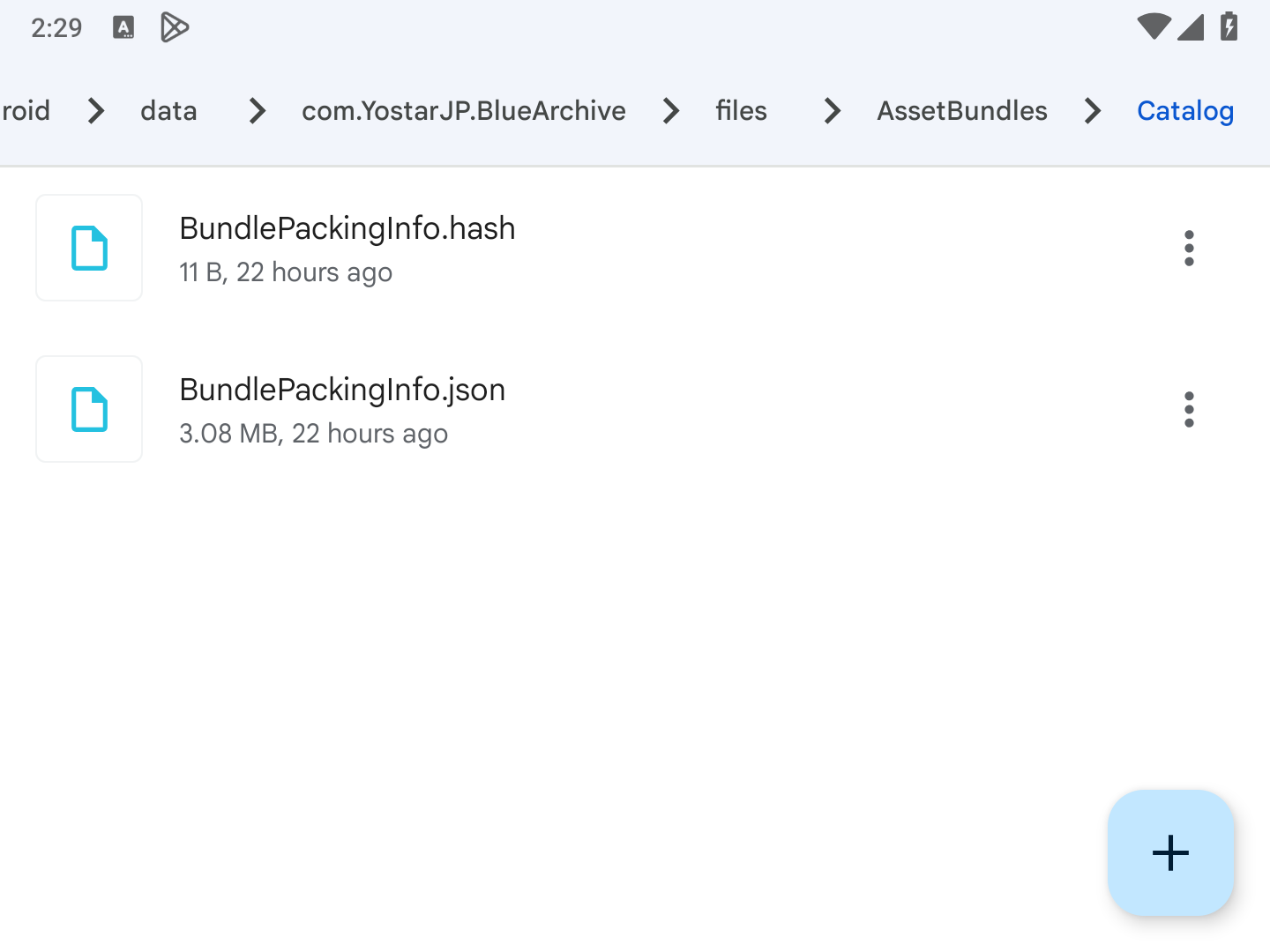Click the chevron between com.YostarJP.BlueArchive and files
Screen dimensions: 1270x952
[x=670, y=111]
